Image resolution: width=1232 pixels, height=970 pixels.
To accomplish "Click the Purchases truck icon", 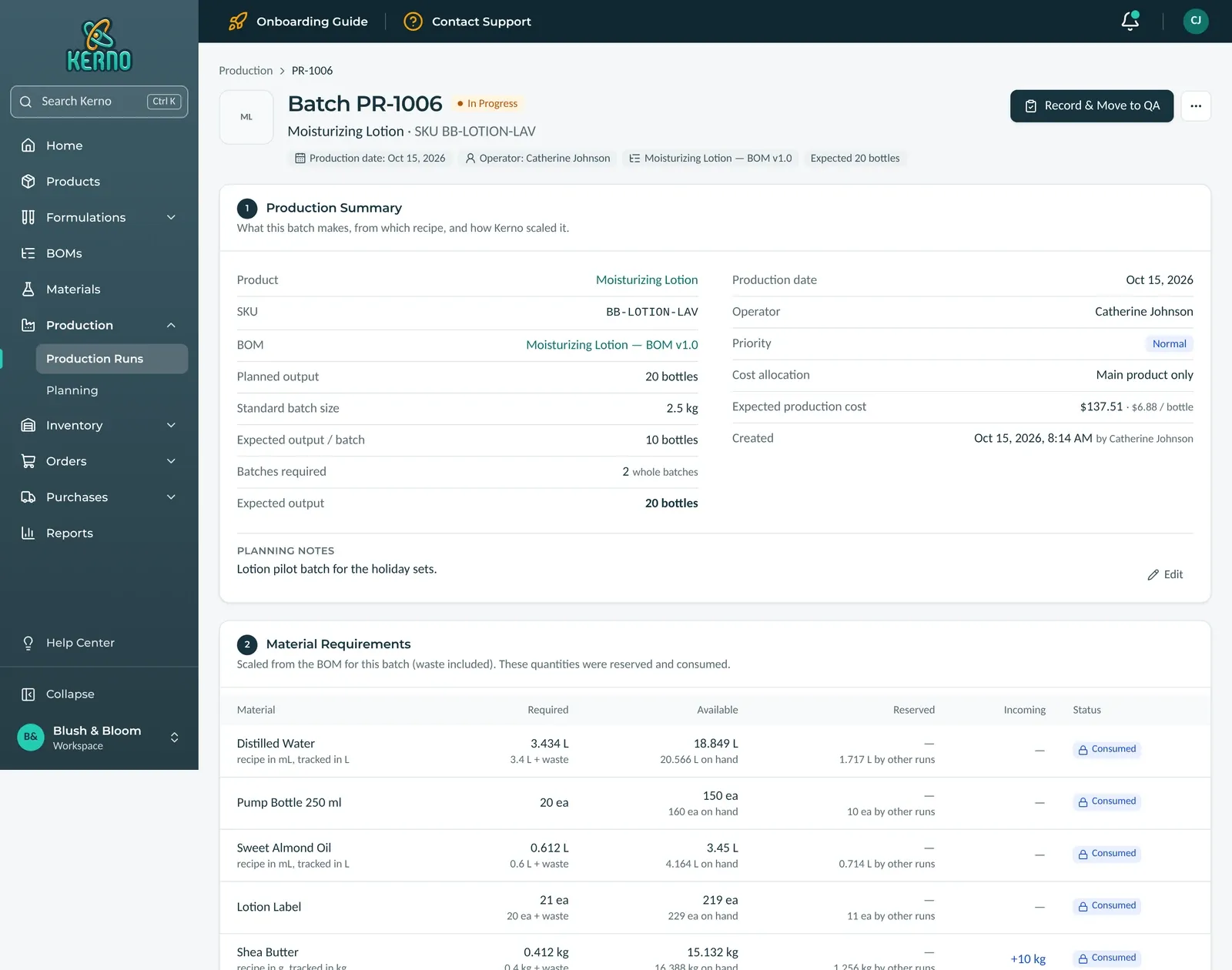I will coord(28,497).
